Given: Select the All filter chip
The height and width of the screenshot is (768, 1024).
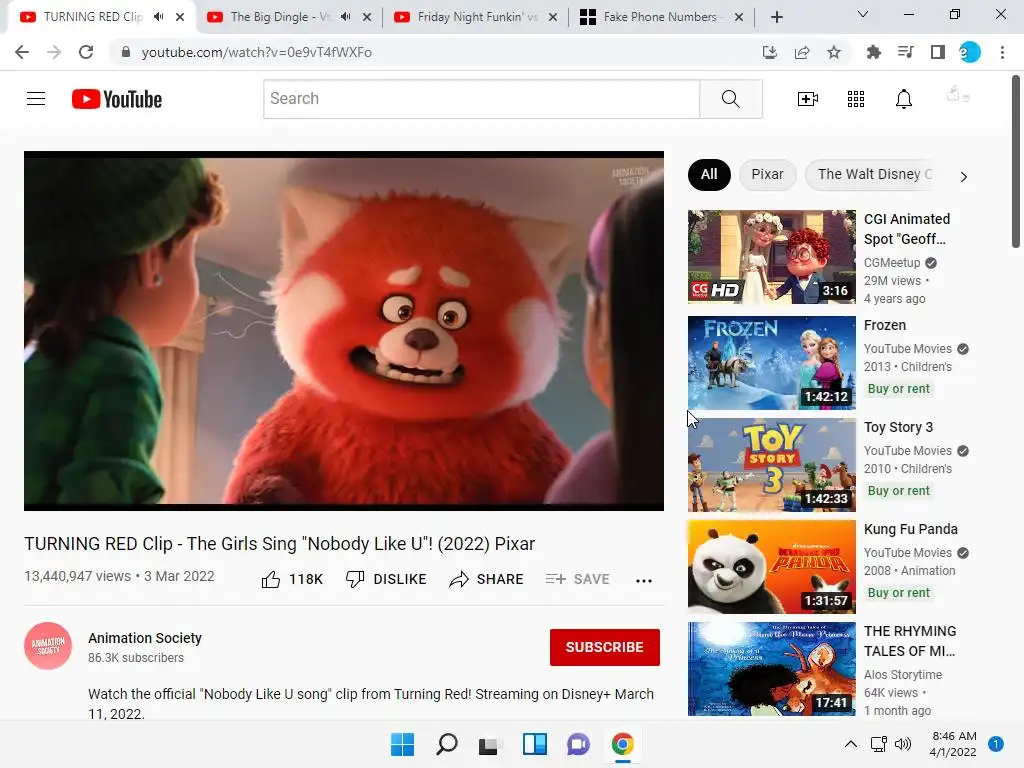Looking at the screenshot, I should click(x=709, y=174).
